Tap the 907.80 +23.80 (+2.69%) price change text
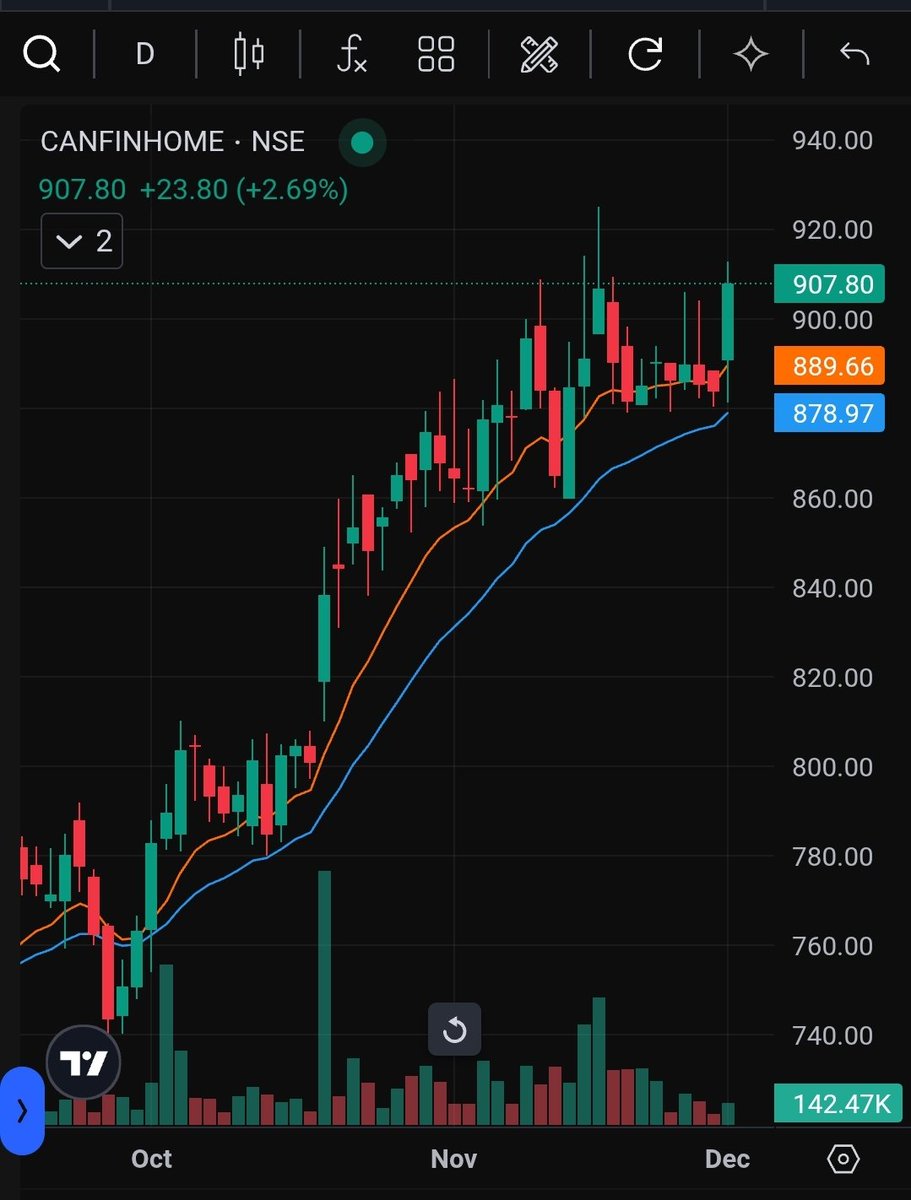The width and height of the screenshot is (911, 1200). pyautogui.click(x=193, y=189)
